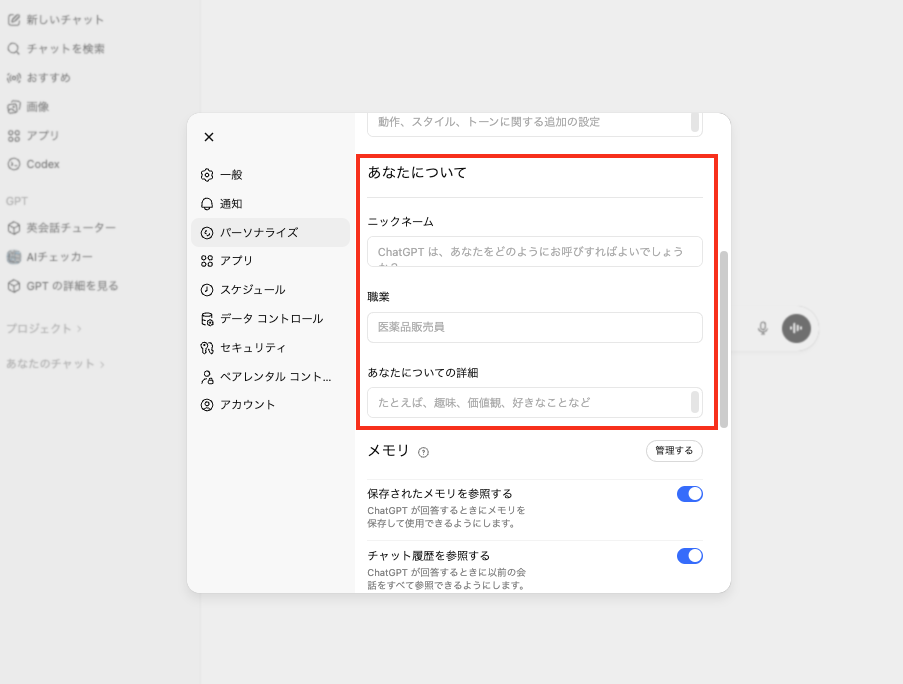
Task: Switch to the データ コントロール tab
Action: coord(270,319)
